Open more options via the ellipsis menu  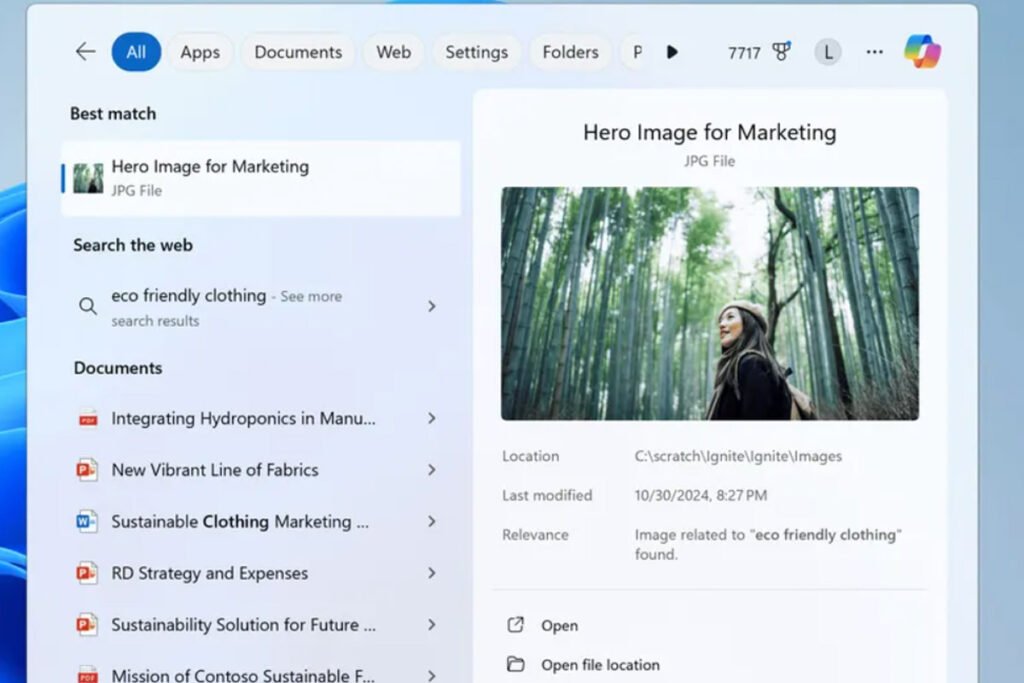(874, 51)
